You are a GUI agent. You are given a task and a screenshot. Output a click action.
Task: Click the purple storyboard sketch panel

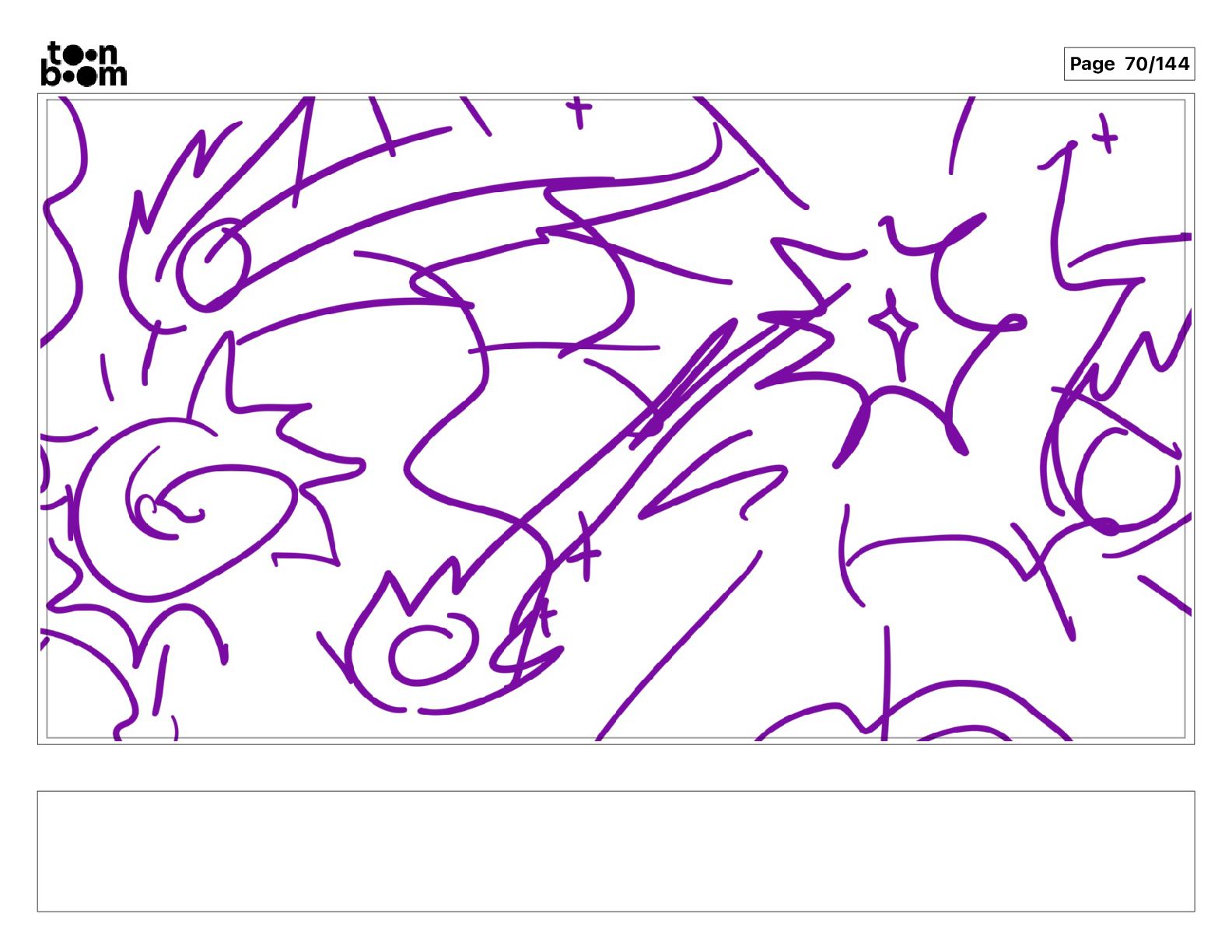pos(615,419)
